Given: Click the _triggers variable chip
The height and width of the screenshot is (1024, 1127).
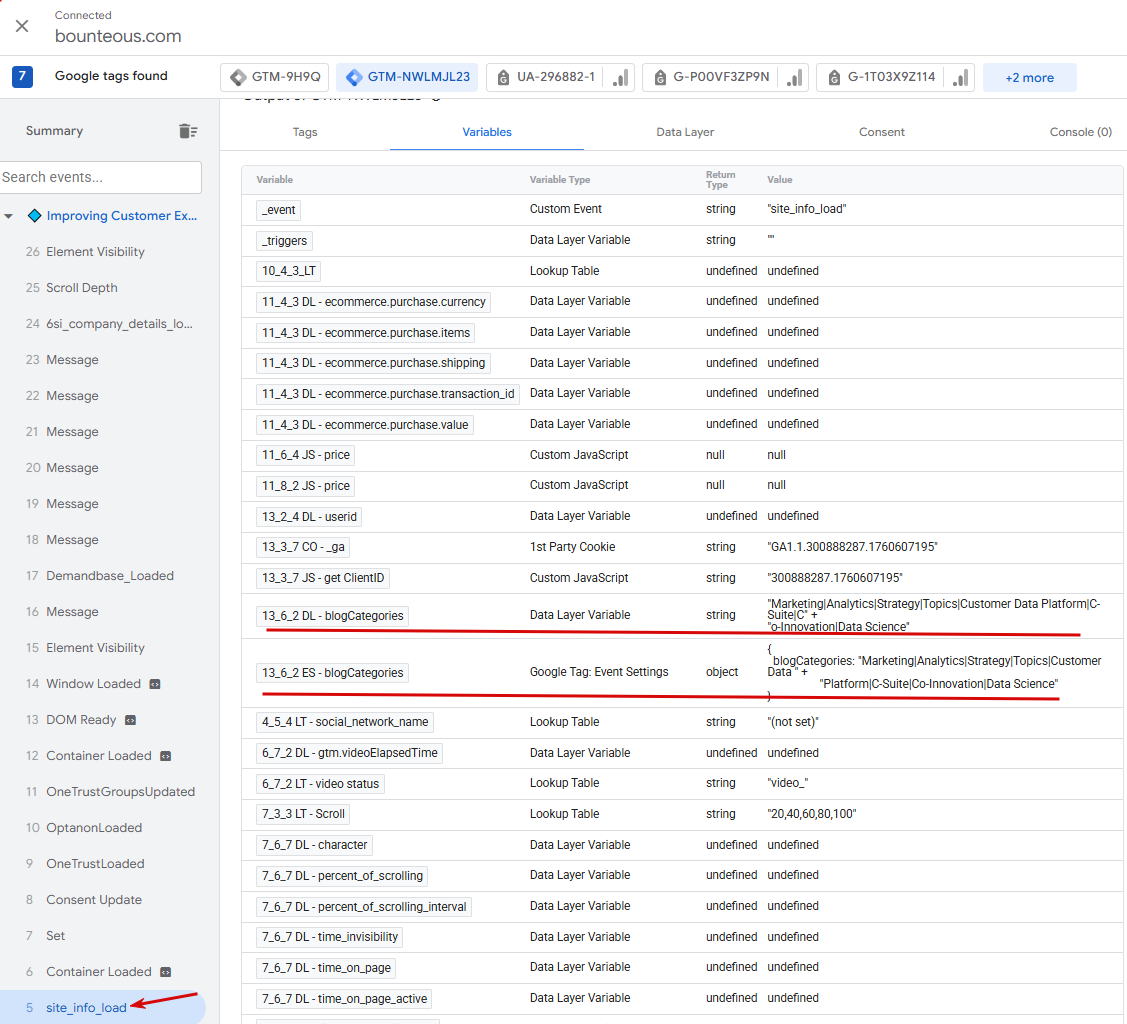Looking at the screenshot, I should pyautogui.click(x=285, y=241).
